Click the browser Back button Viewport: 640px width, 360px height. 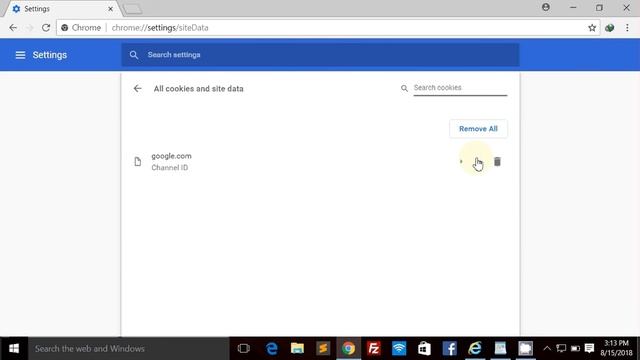click(13, 28)
